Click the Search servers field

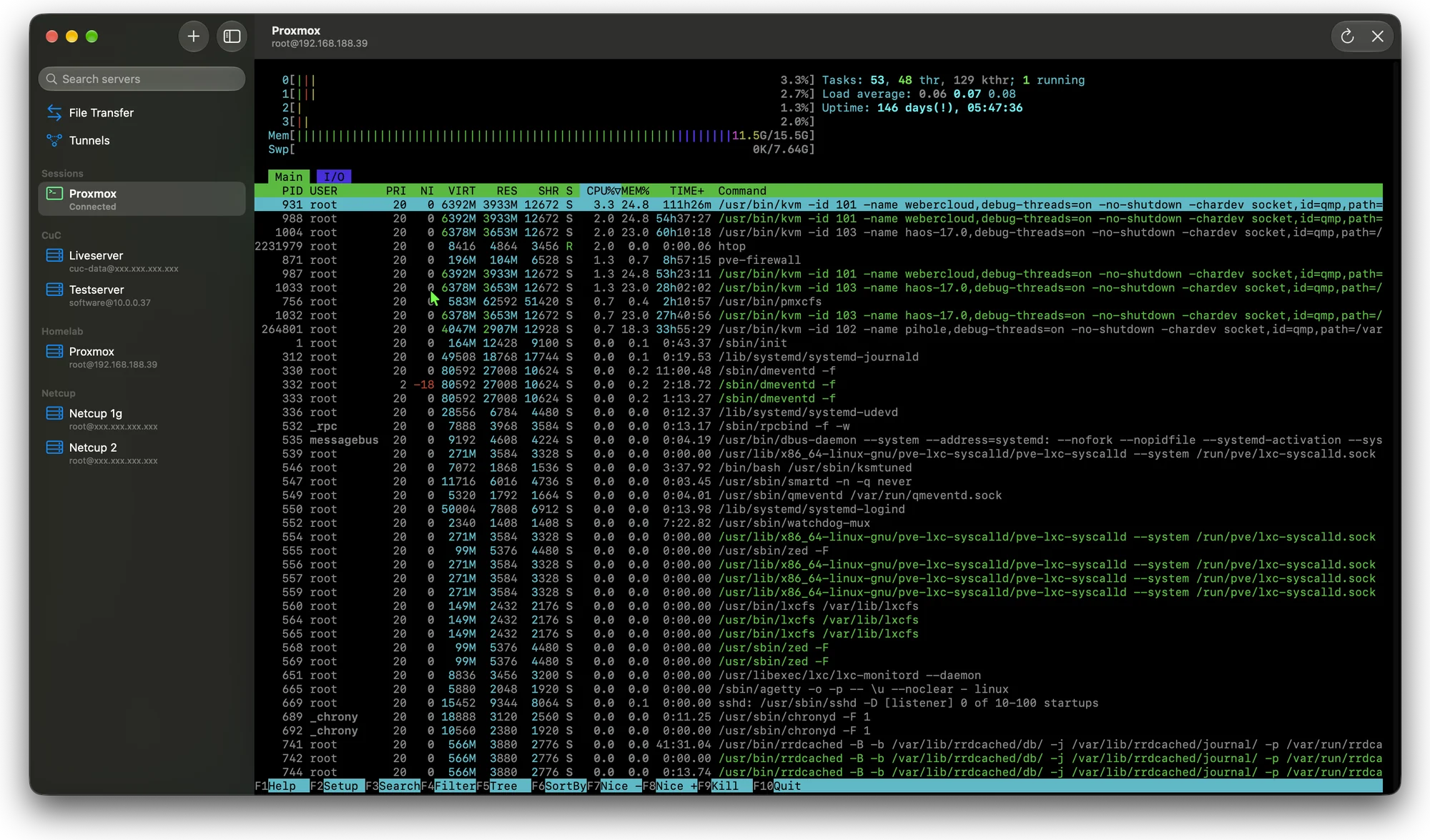[x=142, y=79]
